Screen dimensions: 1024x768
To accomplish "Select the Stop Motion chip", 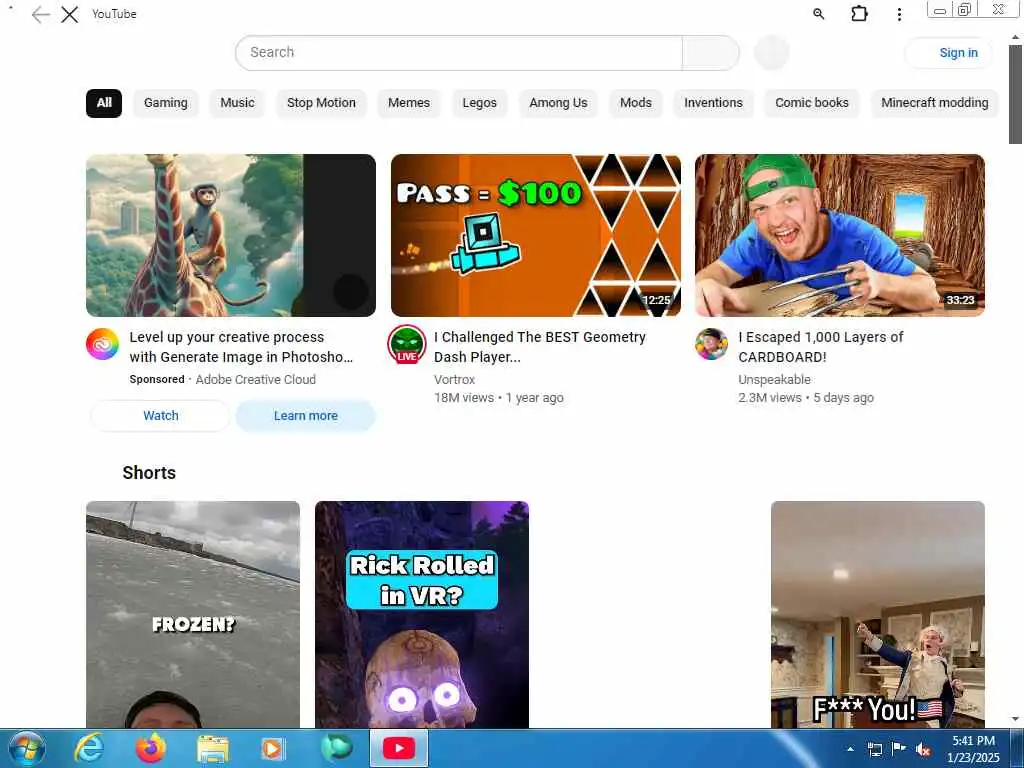I will click(x=321, y=103).
